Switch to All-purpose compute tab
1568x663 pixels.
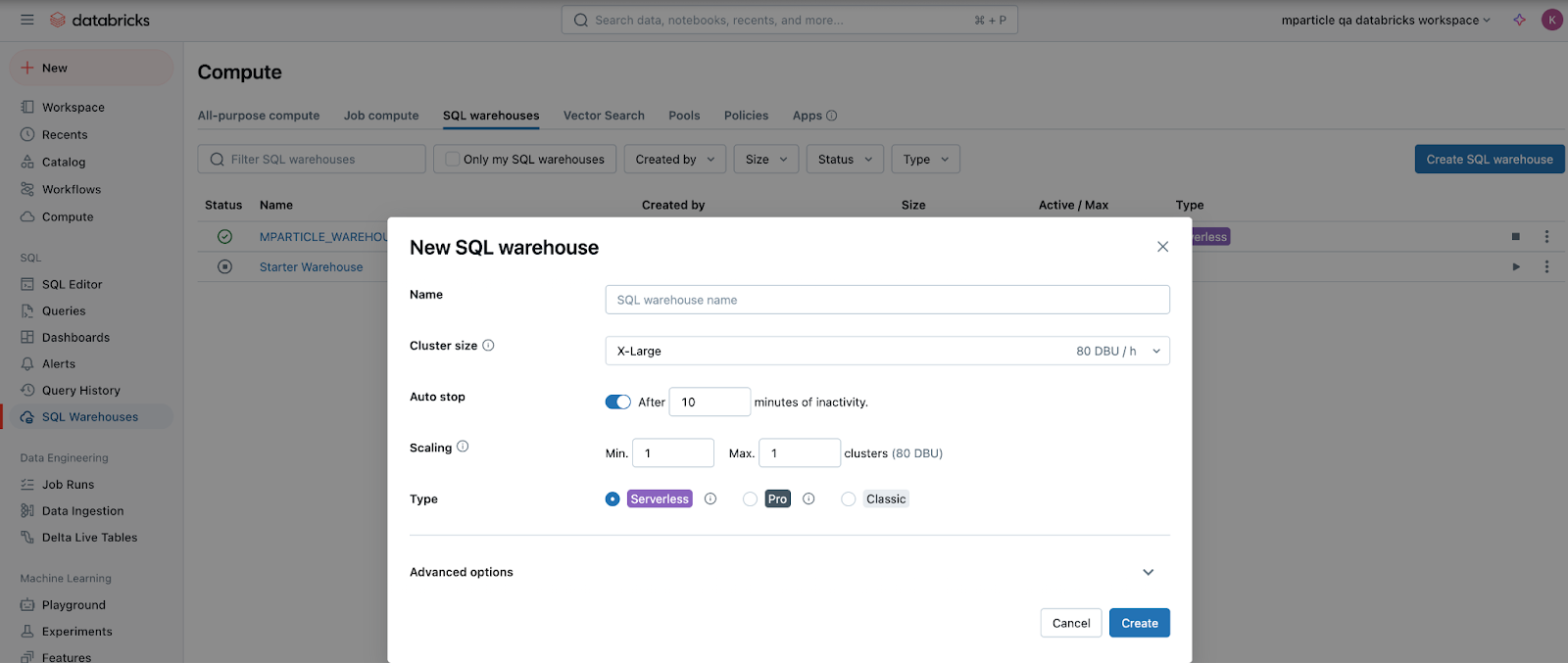[x=259, y=116]
